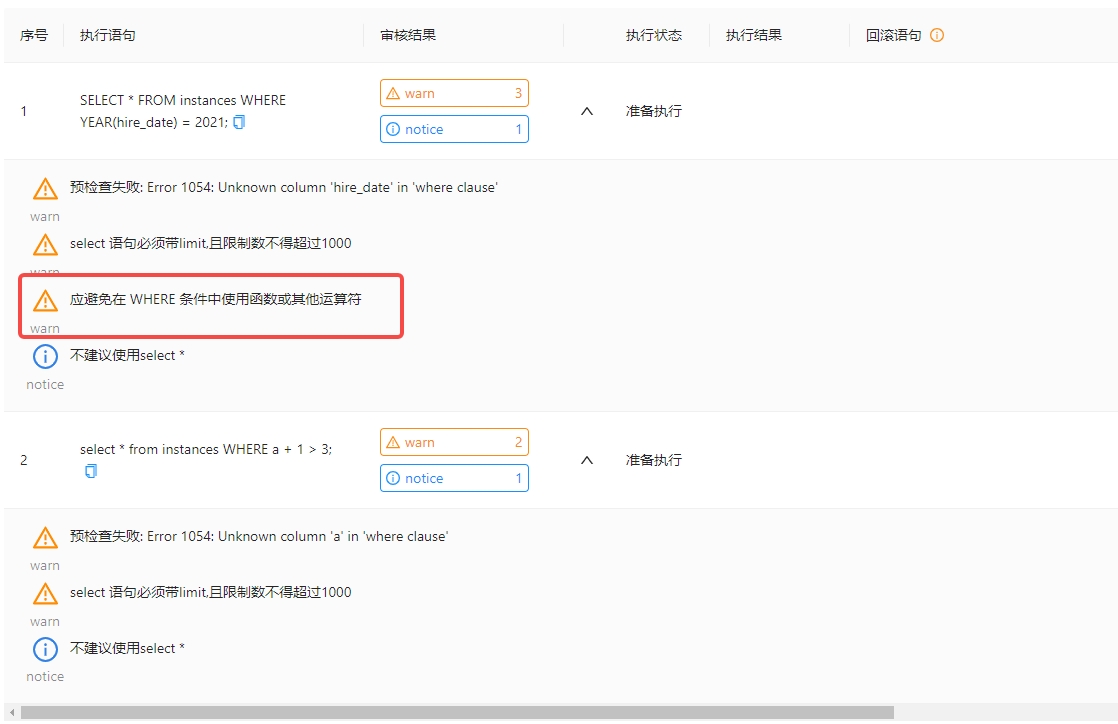Click the notice info icon before 不建议使用select * in row 1
Image resolution: width=1118 pixels, height=724 pixels.
[x=44, y=356]
